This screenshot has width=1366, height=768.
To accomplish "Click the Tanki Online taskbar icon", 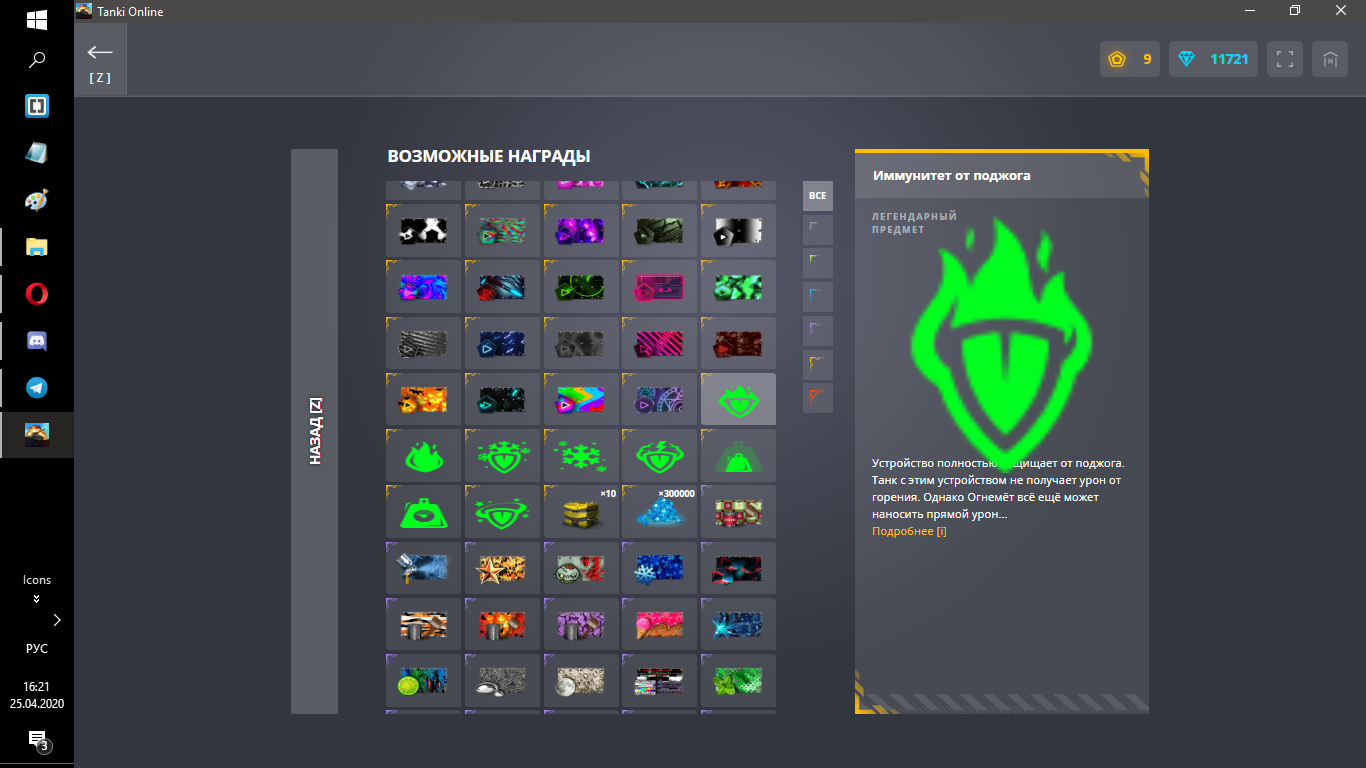I will point(37,435).
